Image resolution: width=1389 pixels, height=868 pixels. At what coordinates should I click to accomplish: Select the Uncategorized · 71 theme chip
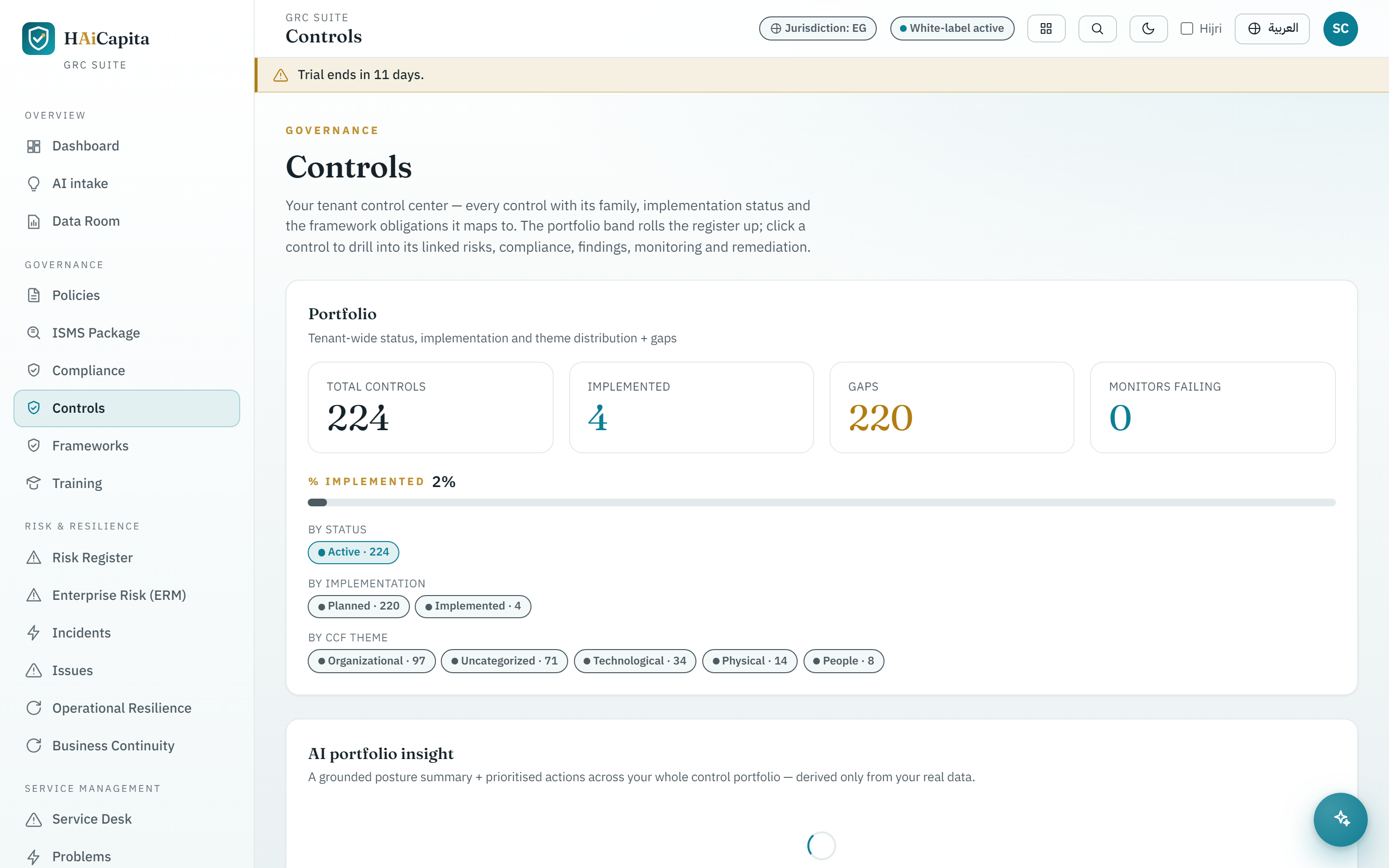click(504, 661)
